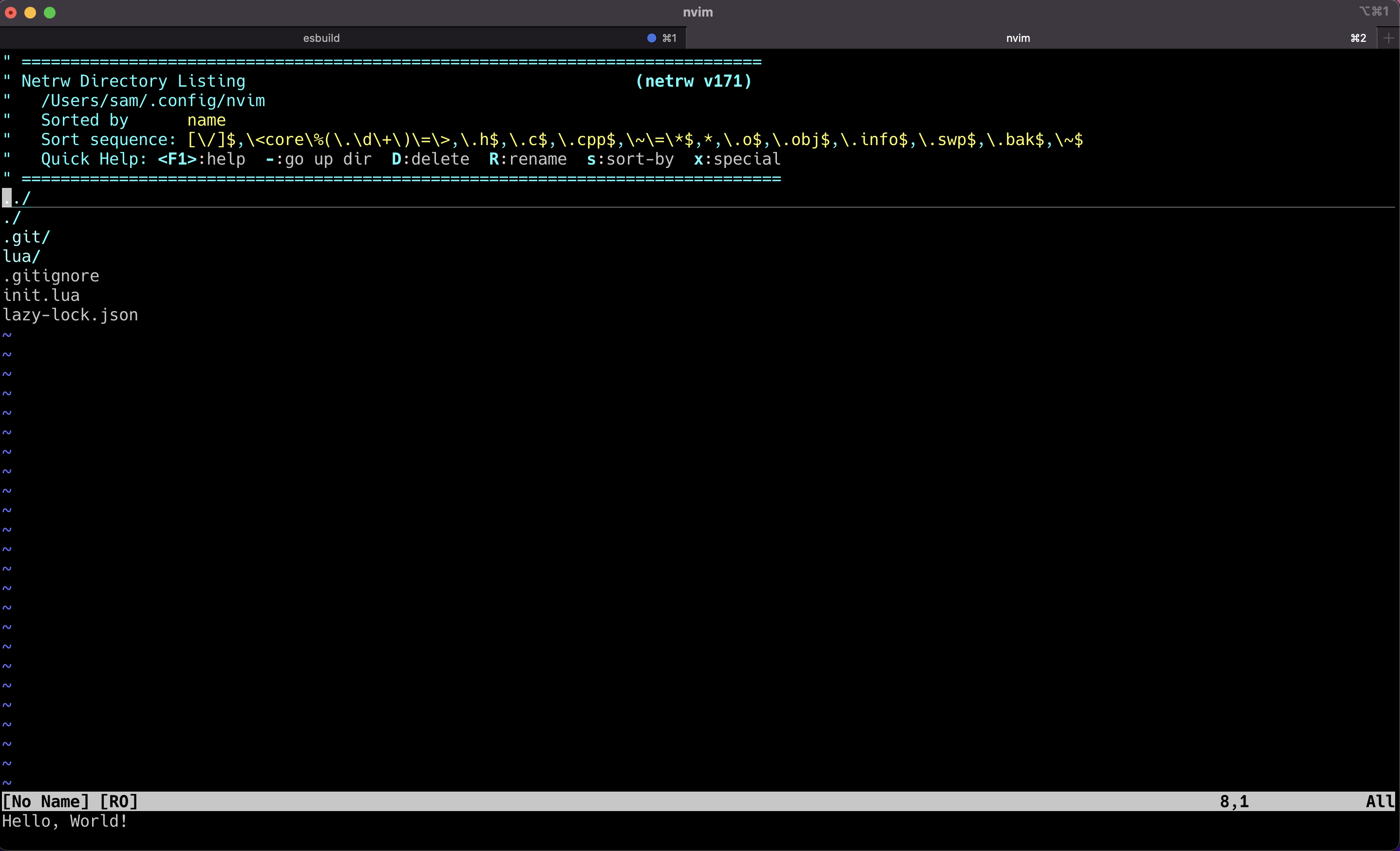Click the Hello, World! message line
This screenshot has height=851, width=1400.
pos(65,821)
